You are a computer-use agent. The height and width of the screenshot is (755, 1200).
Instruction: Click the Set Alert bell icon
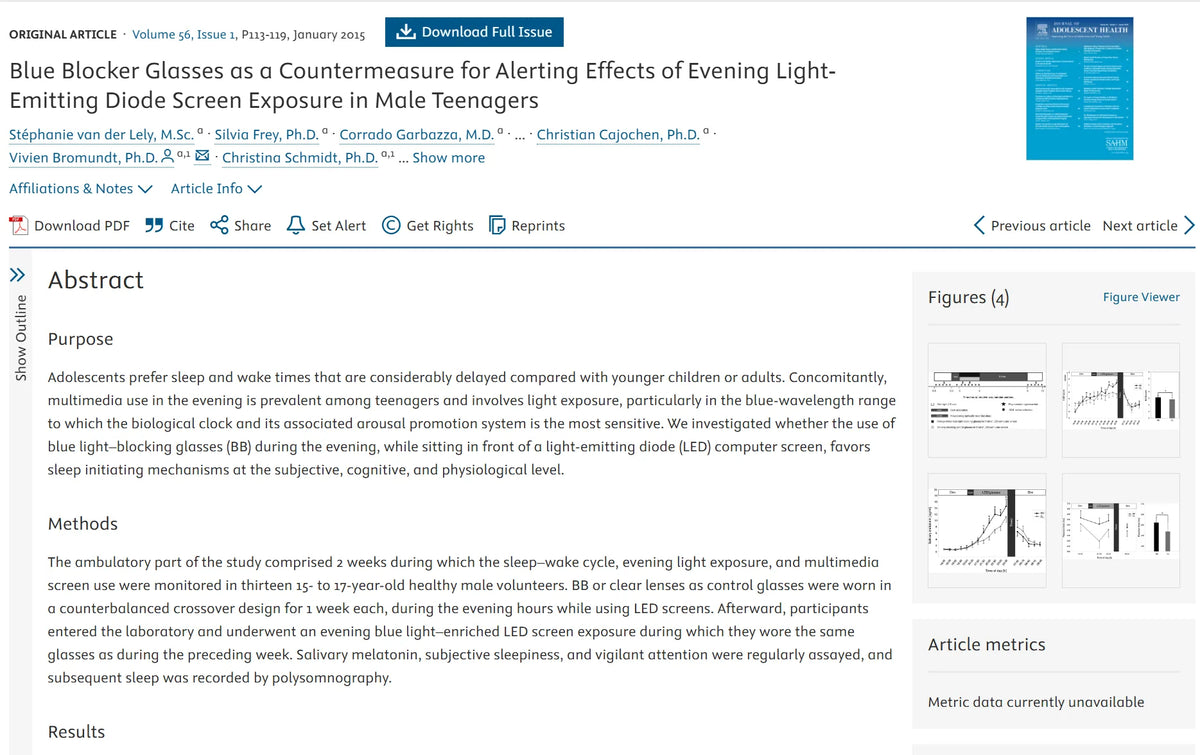point(296,225)
